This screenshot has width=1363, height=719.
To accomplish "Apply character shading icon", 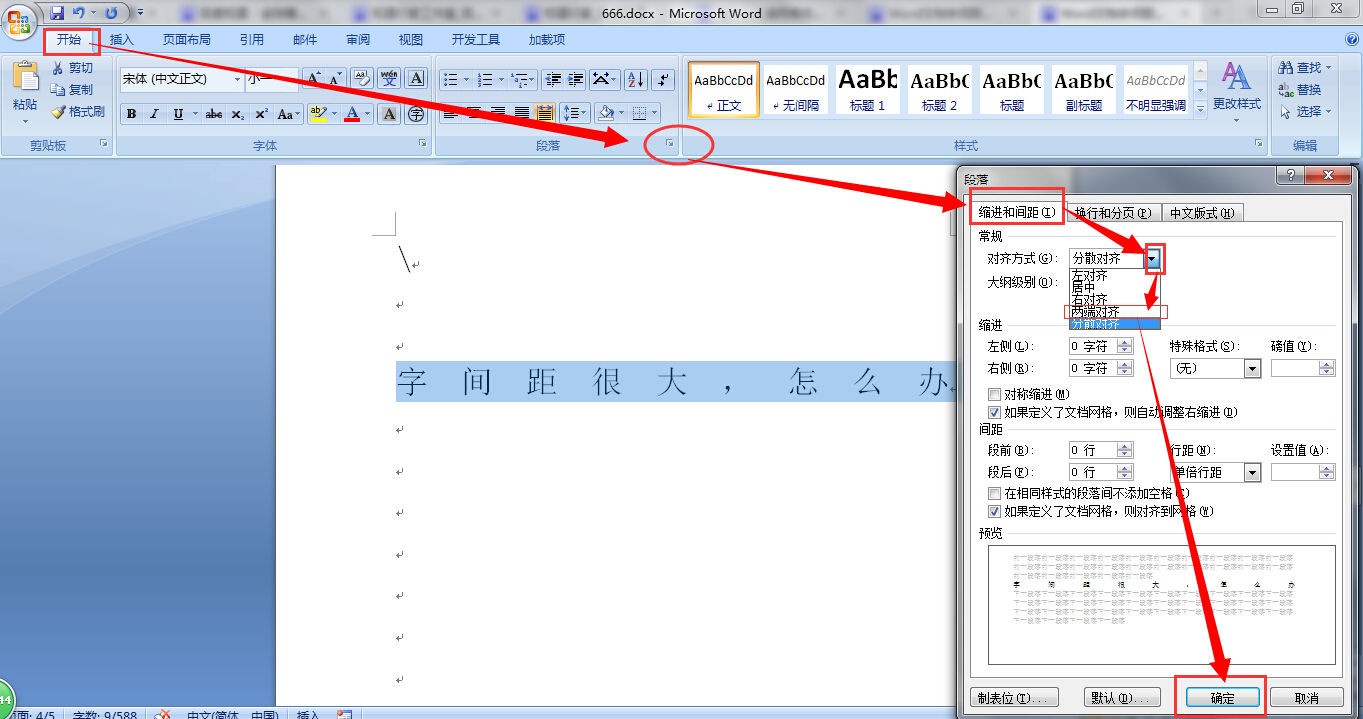I will (x=389, y=114).
